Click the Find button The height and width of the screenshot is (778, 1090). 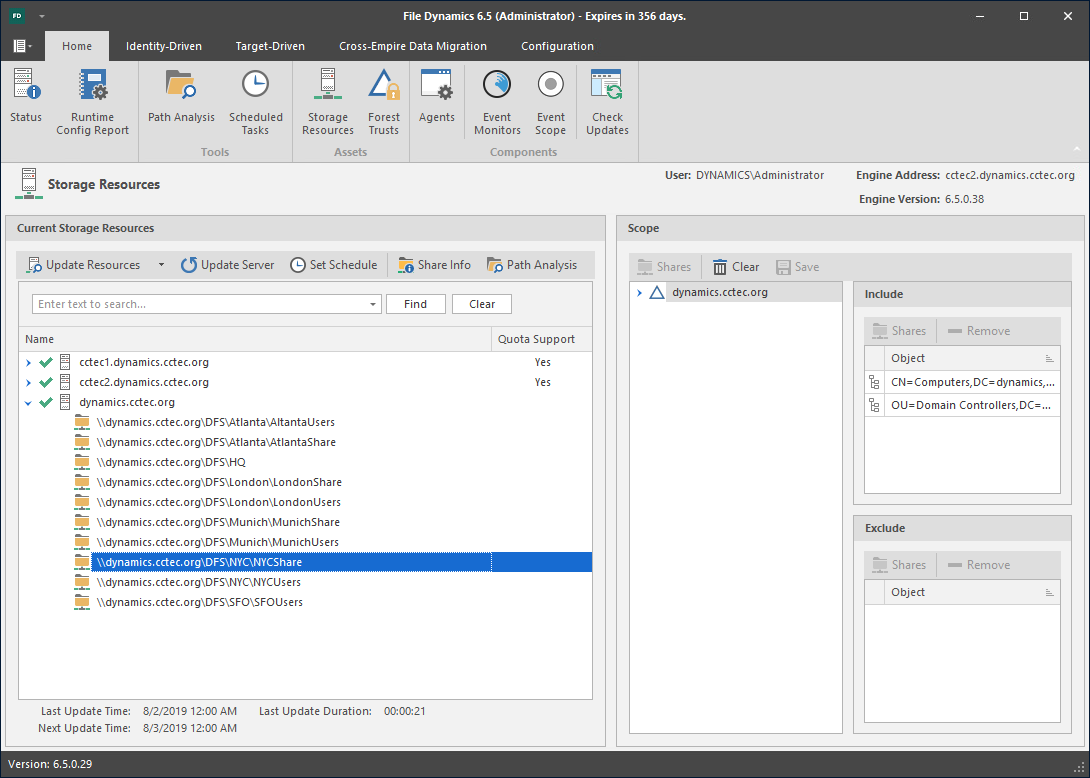[415, 304]
